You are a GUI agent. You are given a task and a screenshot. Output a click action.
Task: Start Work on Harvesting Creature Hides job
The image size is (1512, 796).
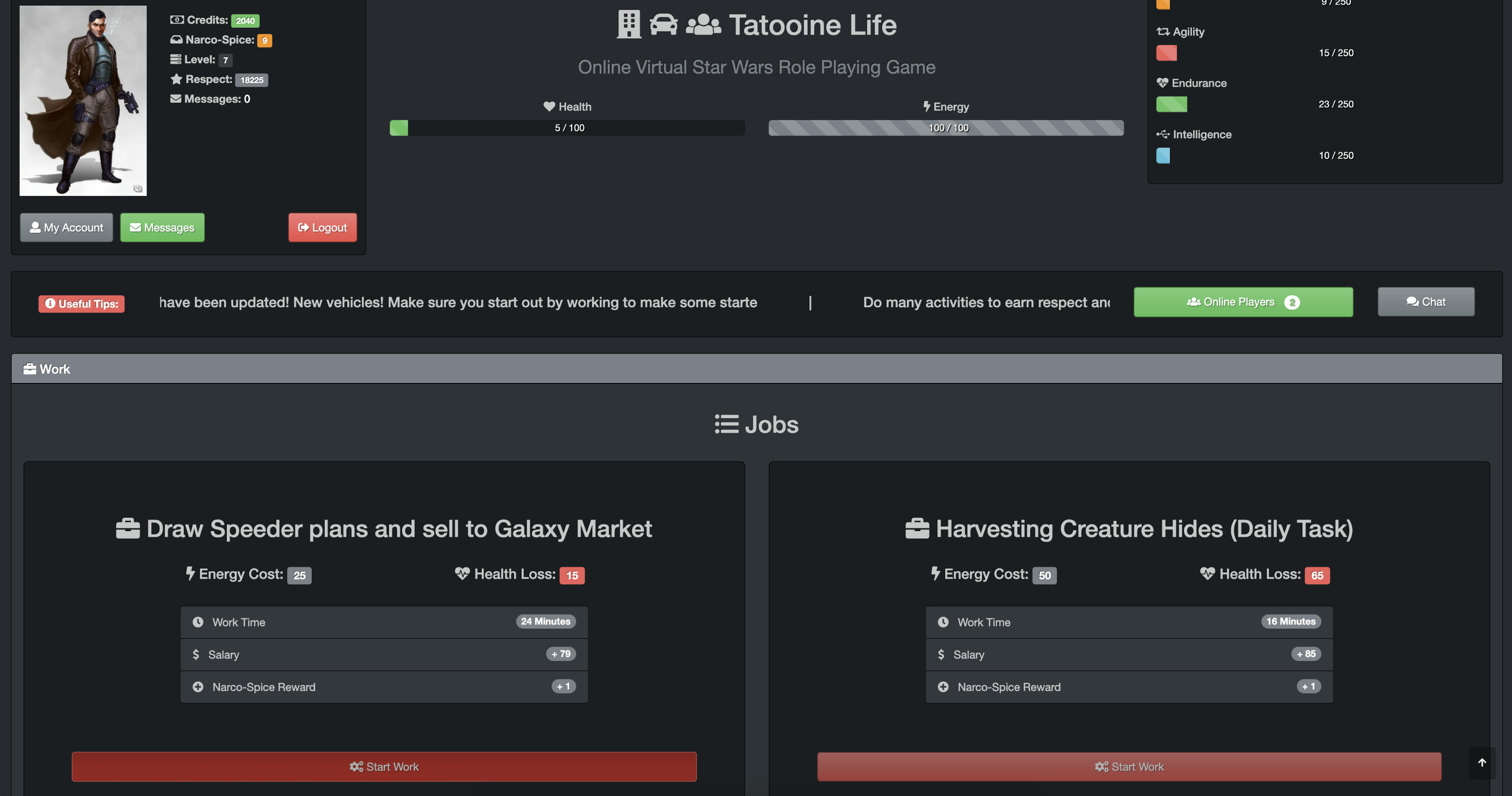[1129, 766]
